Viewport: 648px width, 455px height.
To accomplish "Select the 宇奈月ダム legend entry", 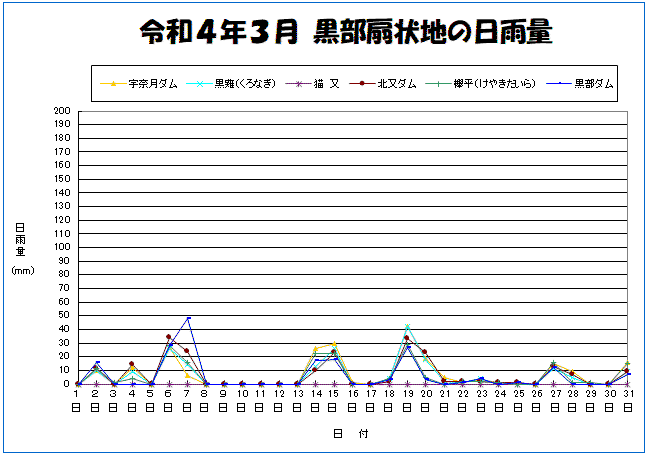I will (139, 84).
